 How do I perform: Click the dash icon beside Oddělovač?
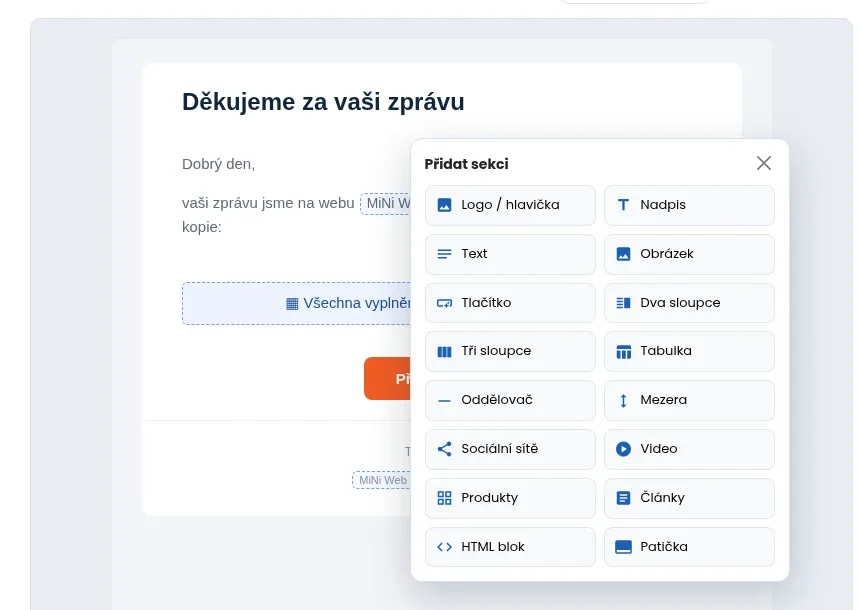click(444, 400)
